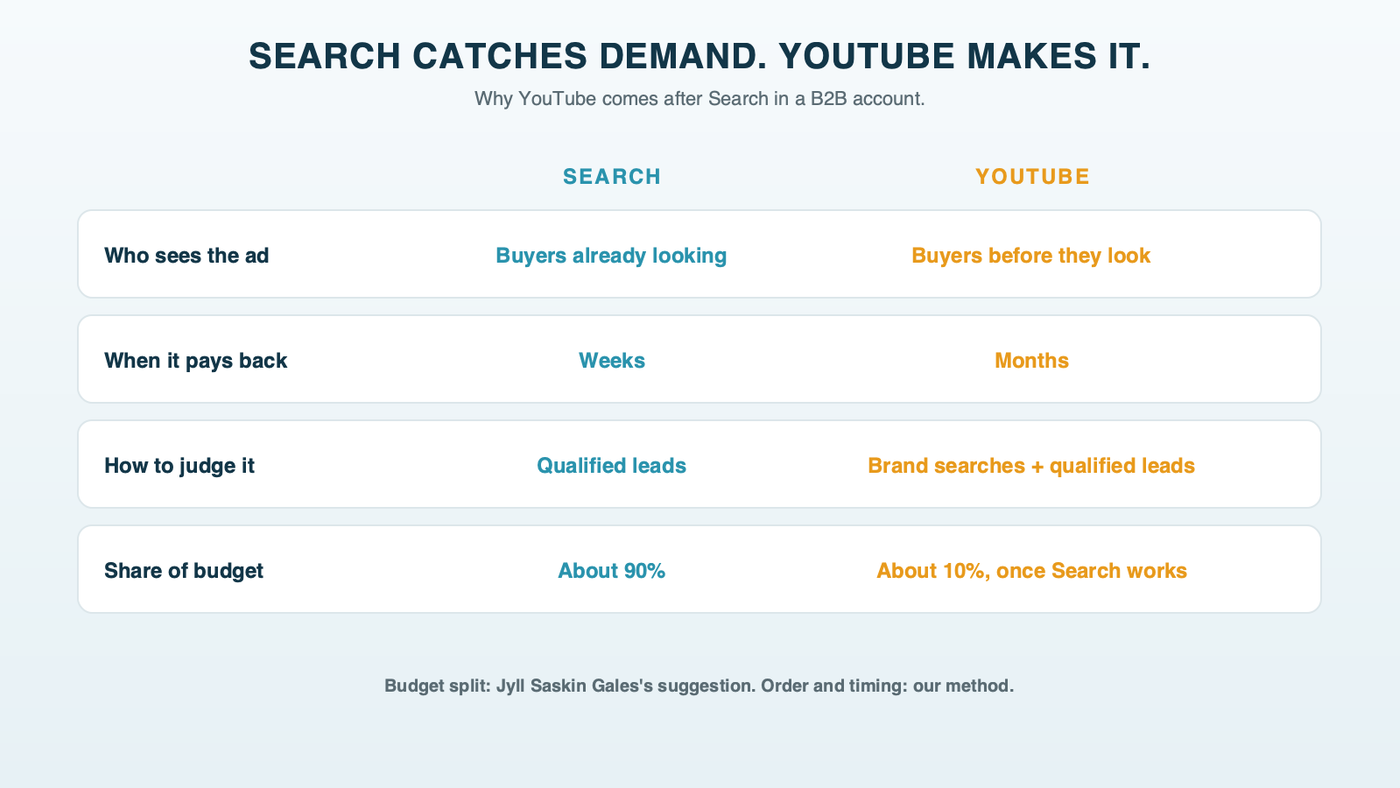Select the 'Who sees the ad' row label
Screen dimensions: 1400x788
tap(187, 255)
